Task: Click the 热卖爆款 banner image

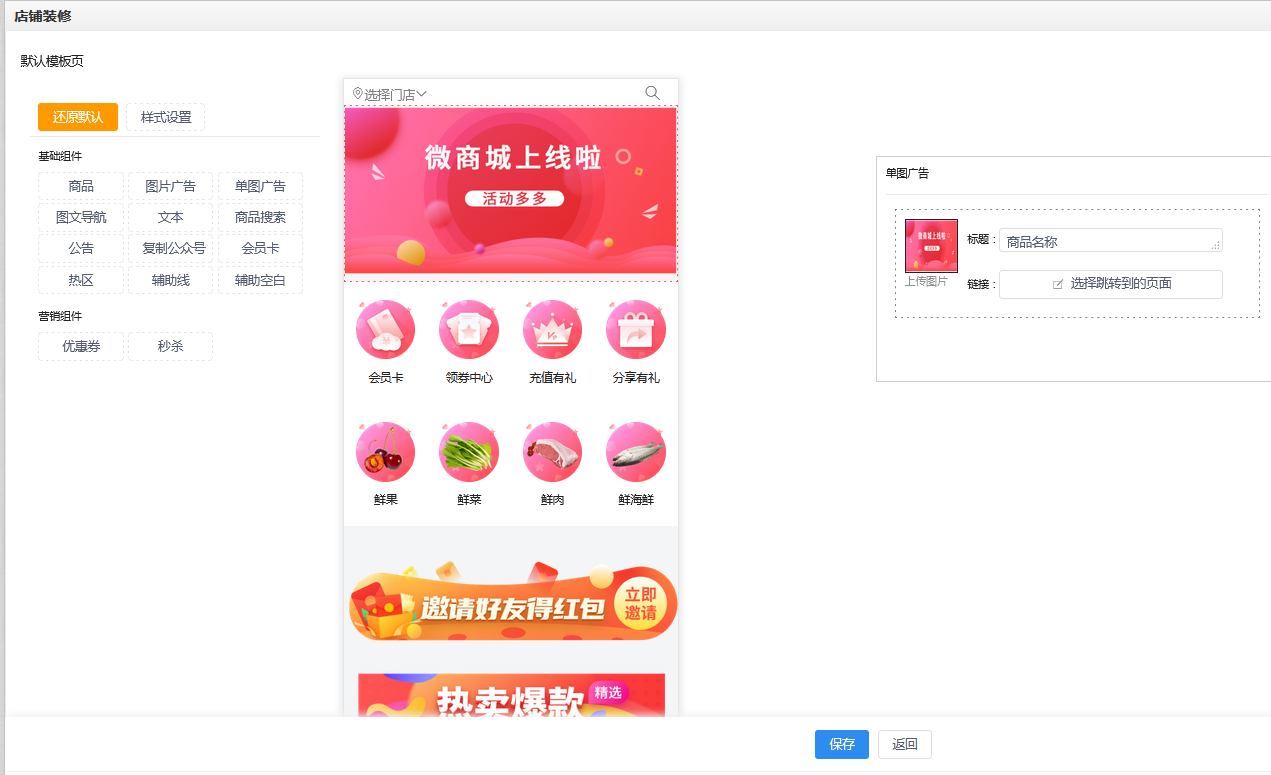Action: pos(511,695)
